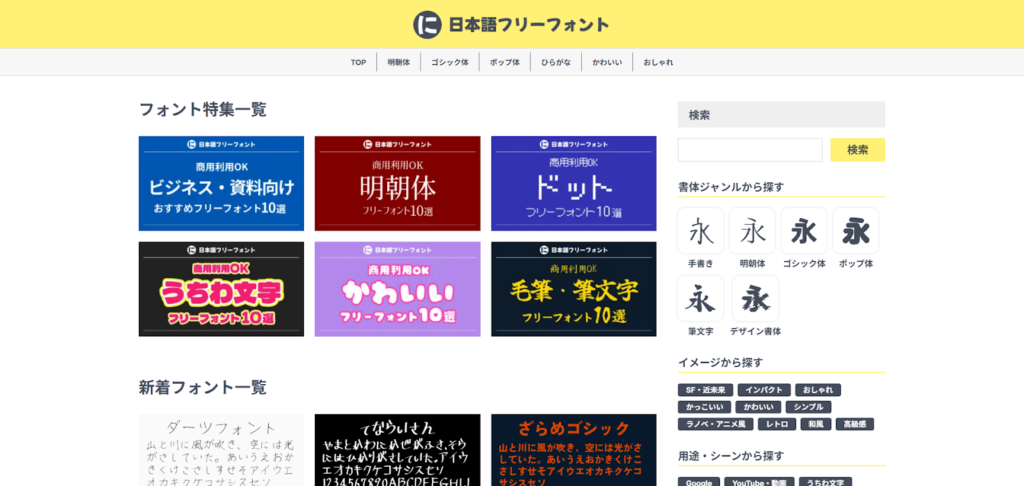This screenshot has height=486, width=1024.
Task: Select the 筆文字 brush genre icon
Action: [701, 300]
